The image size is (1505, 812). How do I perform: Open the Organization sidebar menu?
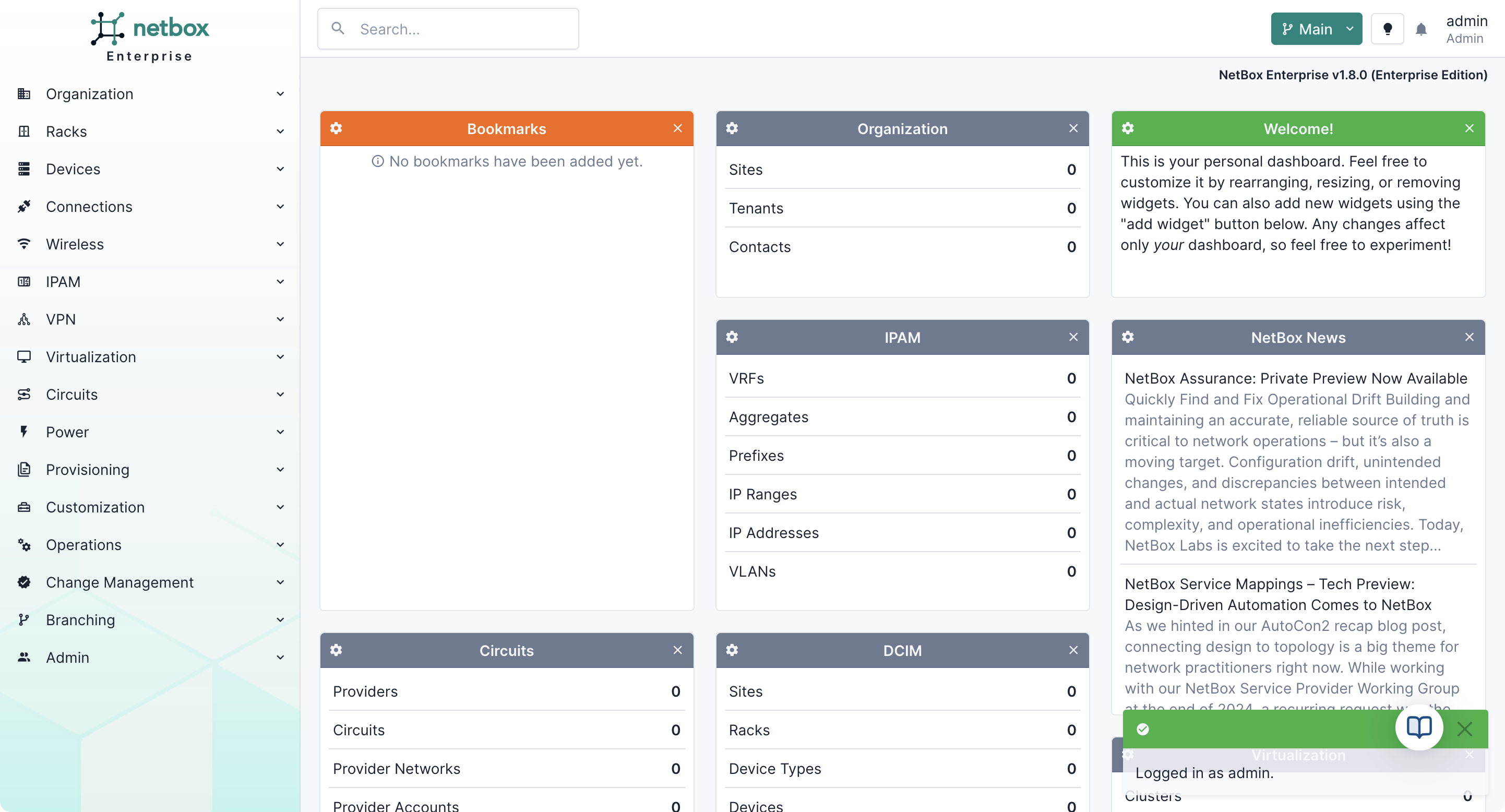click(89, 93)
